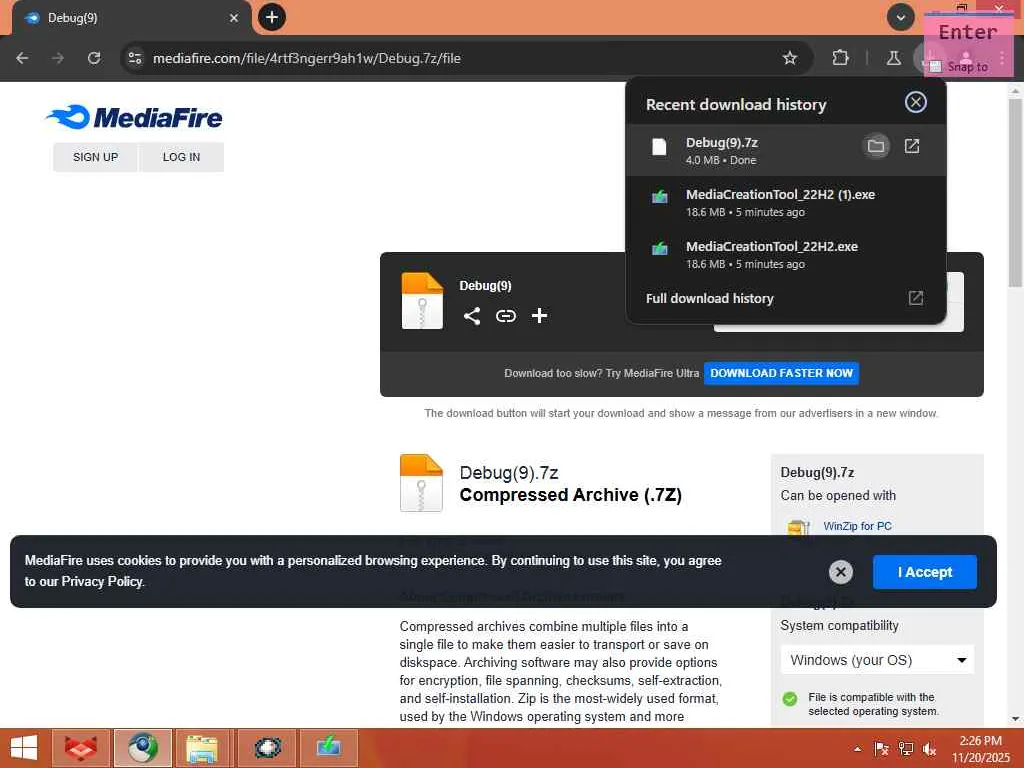
Task: Click DOWNLOAD FASTER NOW button
Action: [x=781, y=373]
